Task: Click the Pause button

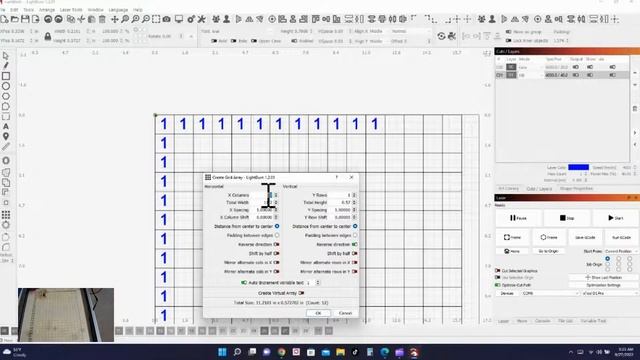Action: [x=518, y=218]
